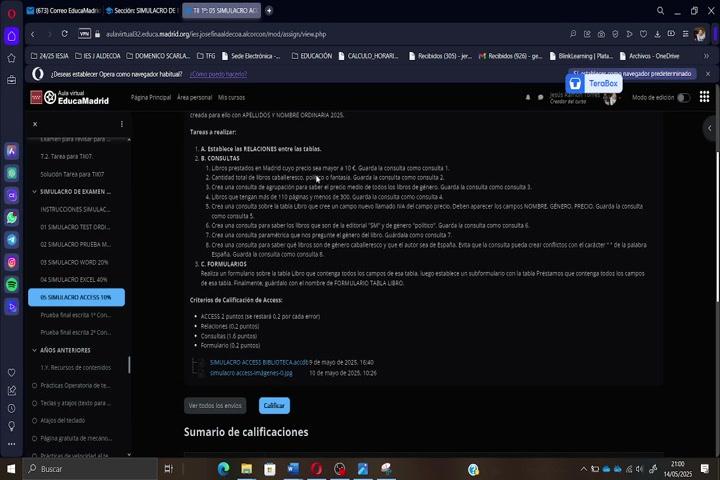
Task: Open the Opera sidebar workspaces briefcase icon
Action: tap(11, 80)
